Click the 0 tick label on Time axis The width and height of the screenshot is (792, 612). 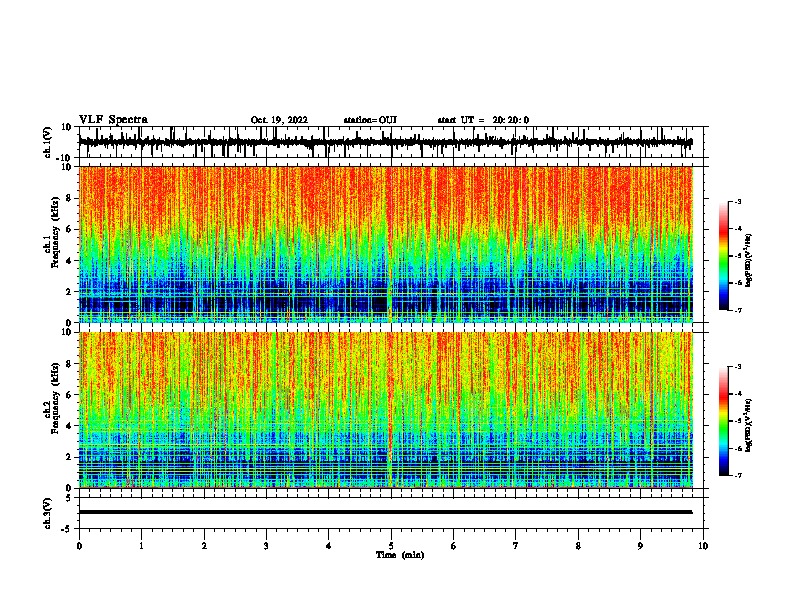coord(79,546)
